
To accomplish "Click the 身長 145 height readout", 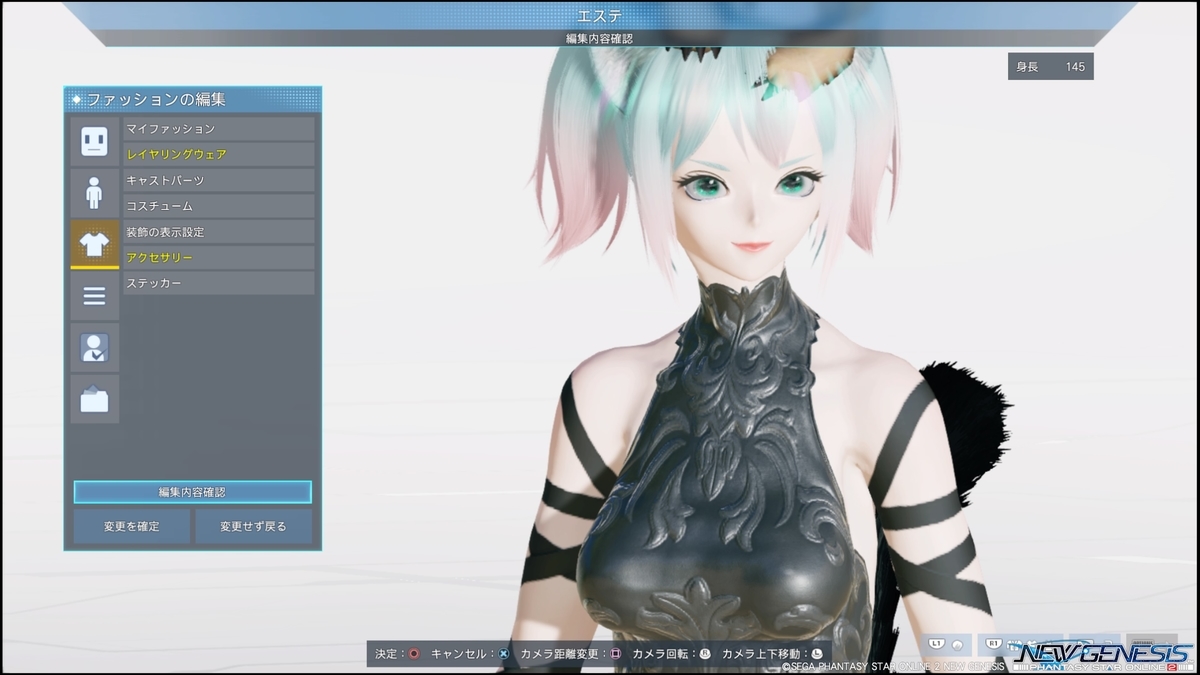I will point(1051,66).
